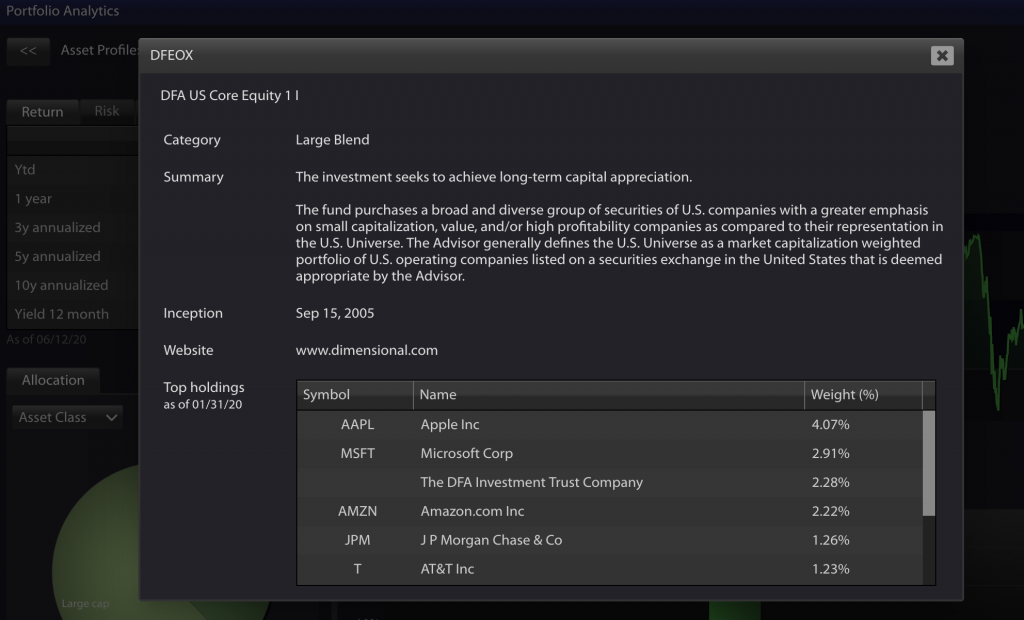Select the AMZN Amazon.com Inc row
This screenshot has height=620, width=1024.
tap(610, 511)
